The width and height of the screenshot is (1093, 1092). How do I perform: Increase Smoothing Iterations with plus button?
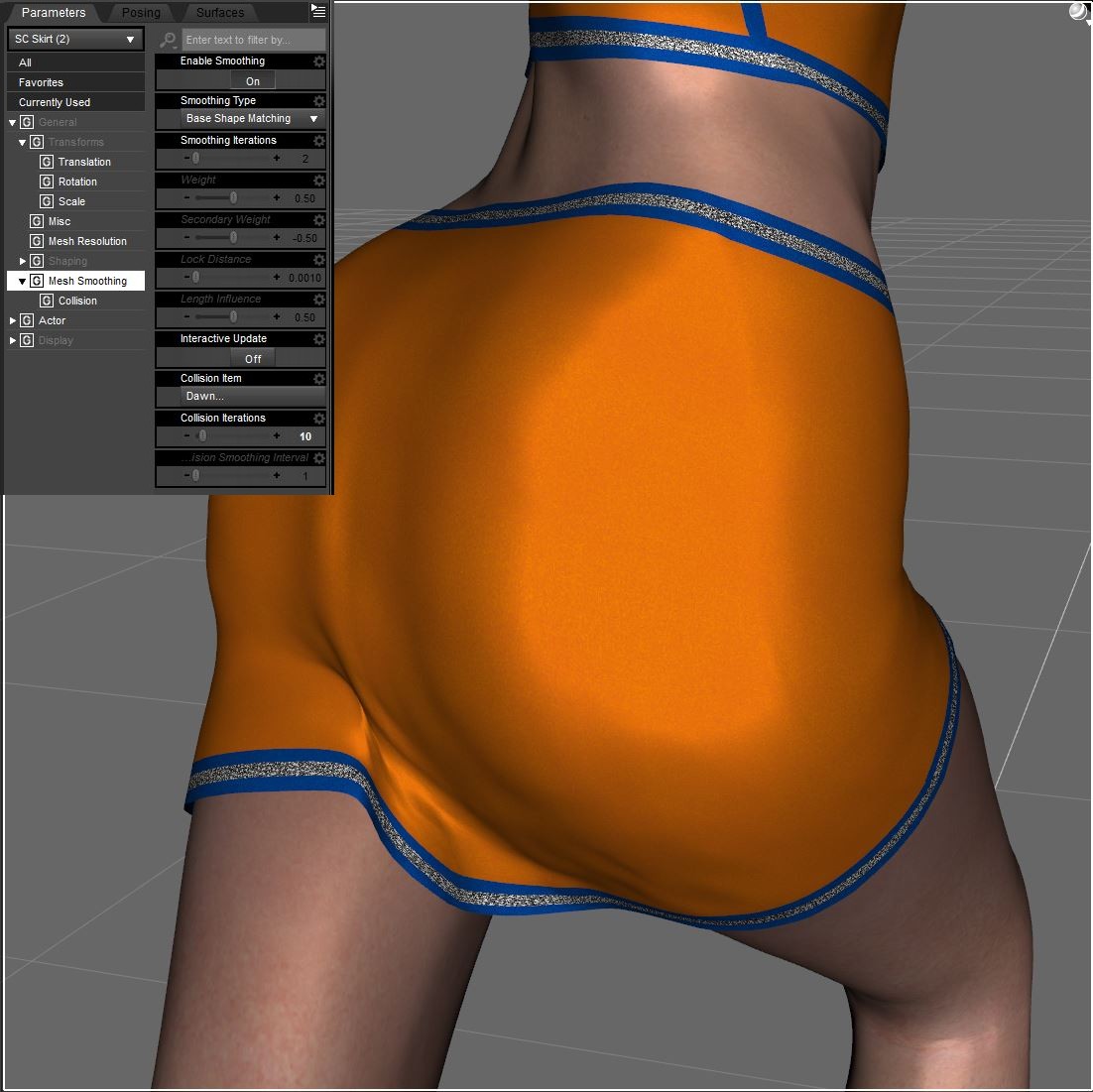277,159
